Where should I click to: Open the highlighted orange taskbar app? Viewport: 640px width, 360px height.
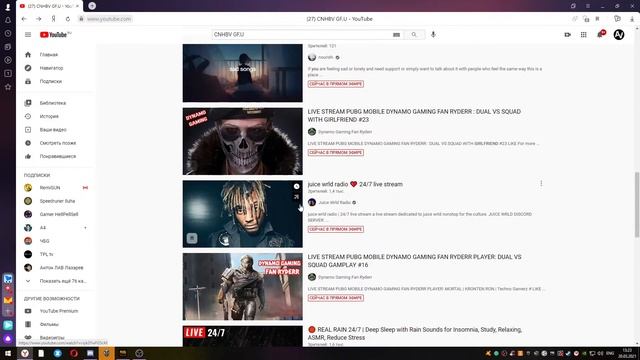(x=107, y=353)
